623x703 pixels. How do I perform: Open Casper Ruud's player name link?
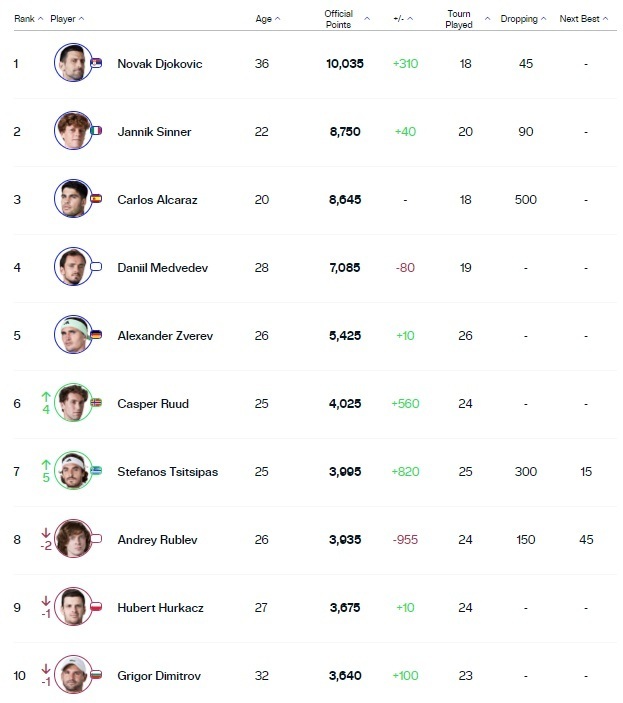pyautogui.click(x=152, y=403)
